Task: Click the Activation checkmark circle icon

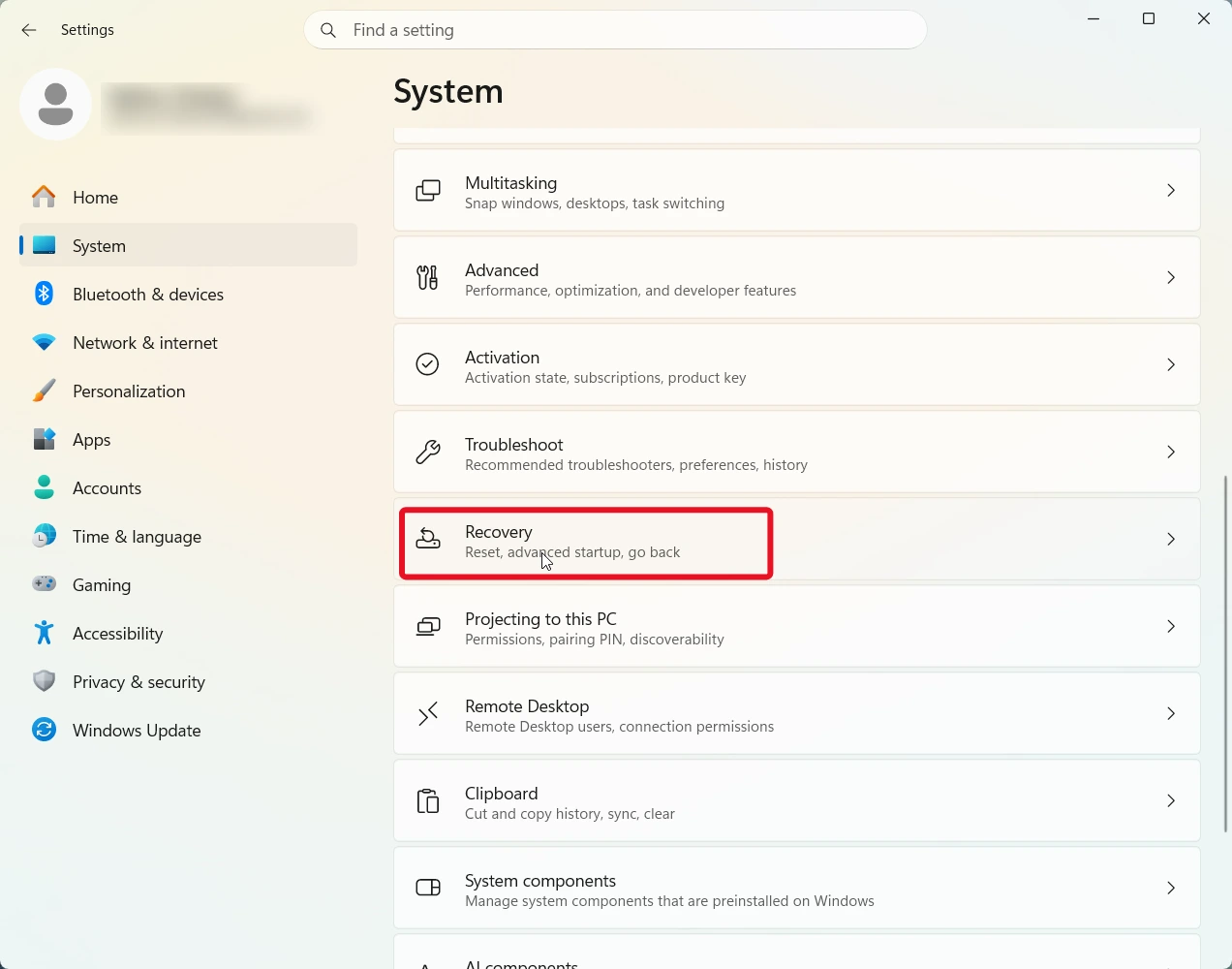Action: pyautogui.click(x=428, y=364)
